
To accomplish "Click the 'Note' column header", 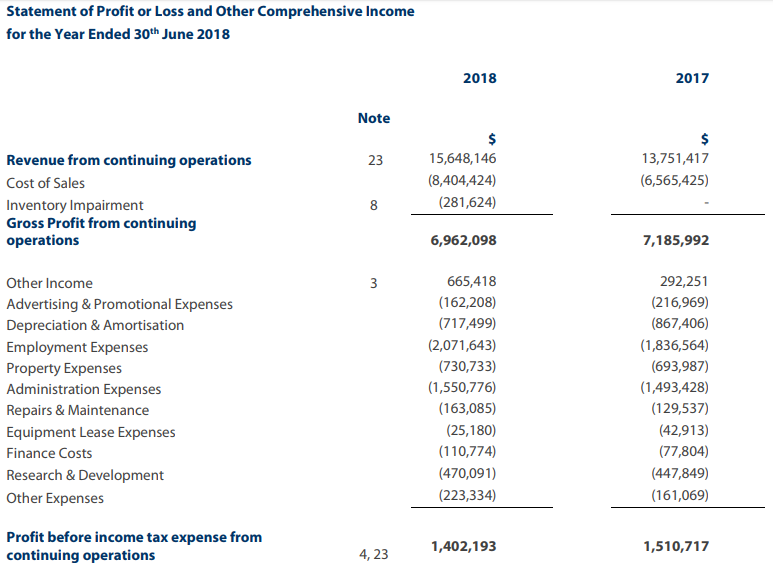I will pos(374,118).
